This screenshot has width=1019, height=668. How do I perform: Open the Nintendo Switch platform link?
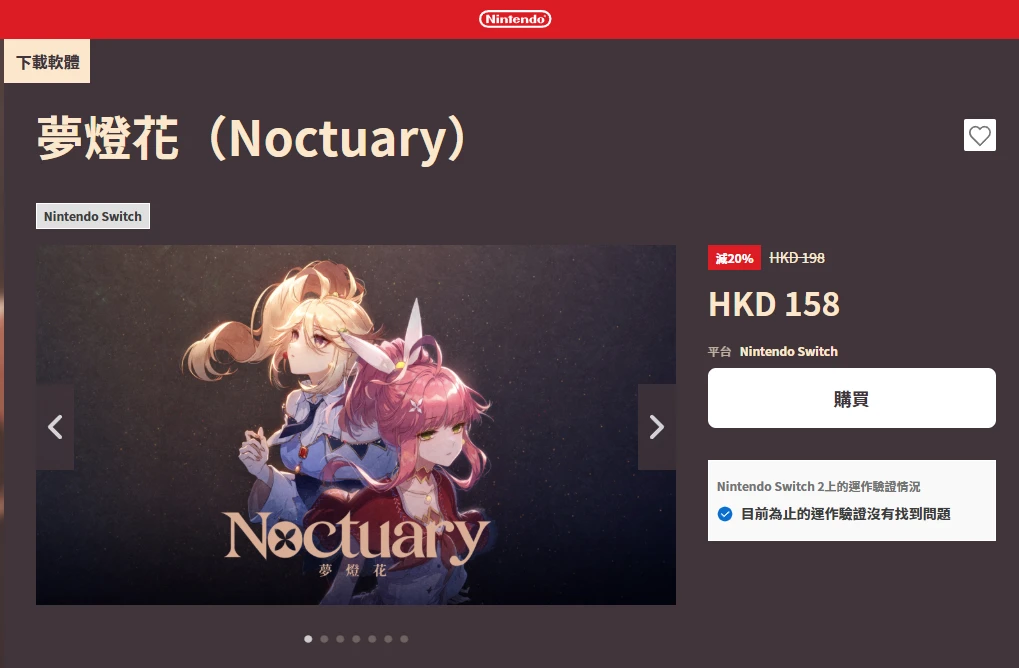[x=788, y=352]
